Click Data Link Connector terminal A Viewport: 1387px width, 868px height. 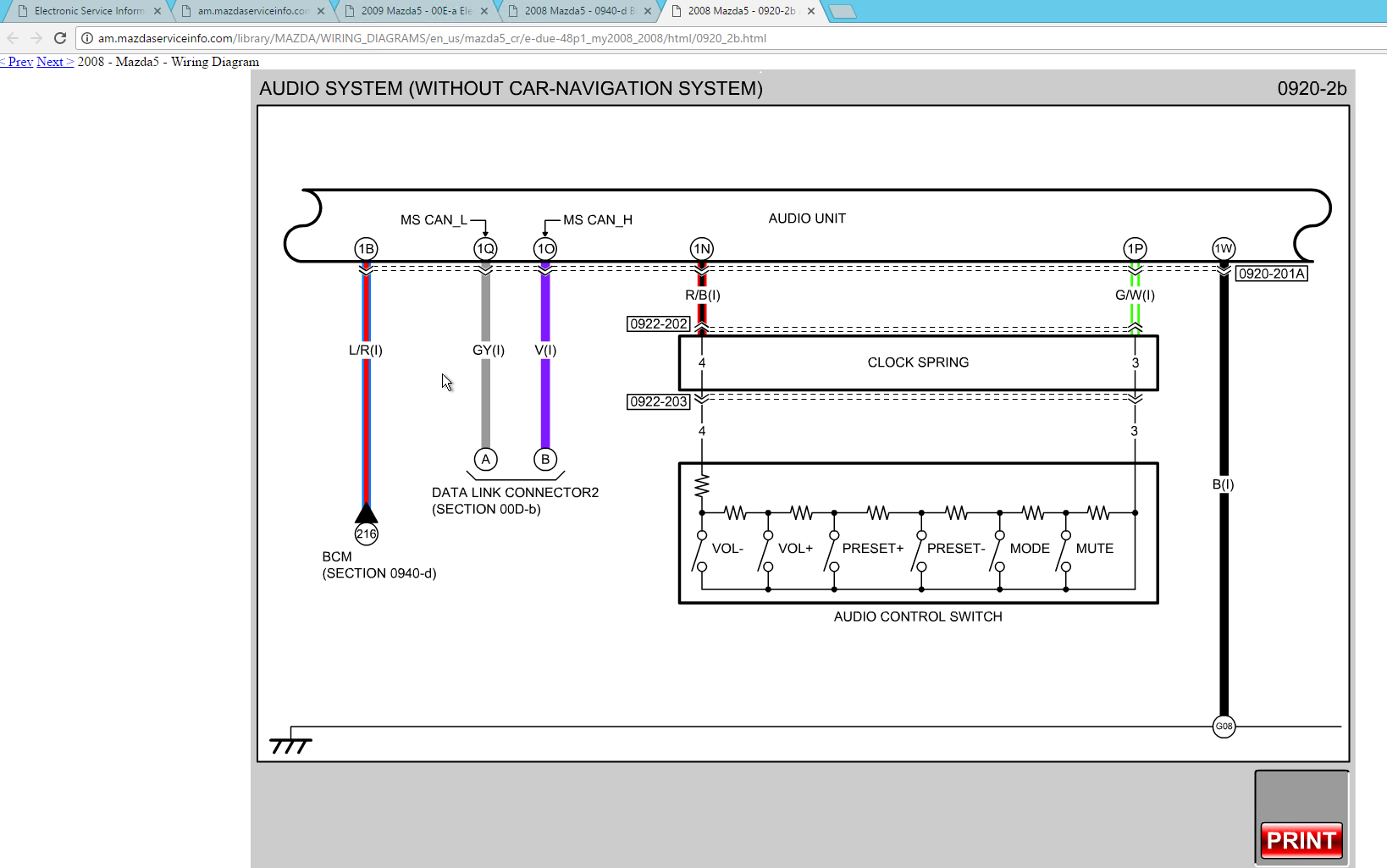coord(485,459)
